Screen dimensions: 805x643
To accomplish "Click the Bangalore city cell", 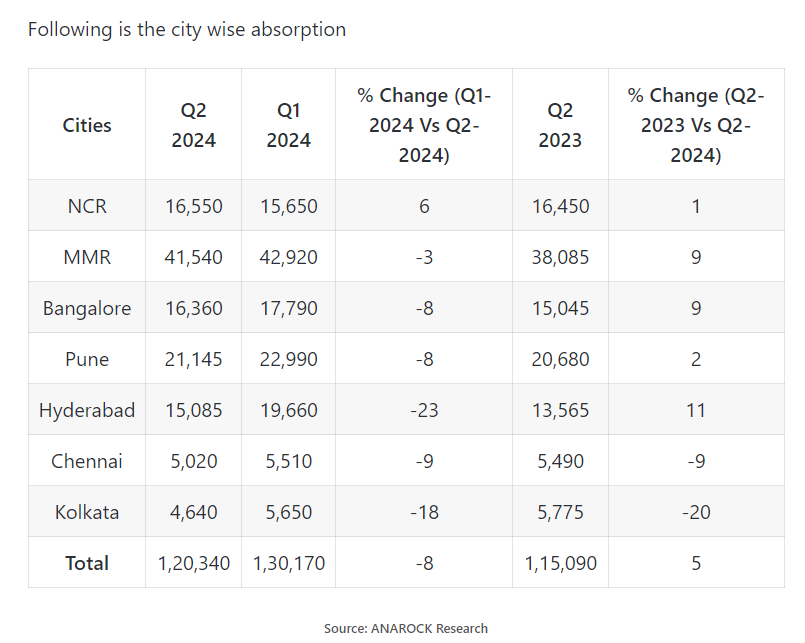I will pos(87,309).
